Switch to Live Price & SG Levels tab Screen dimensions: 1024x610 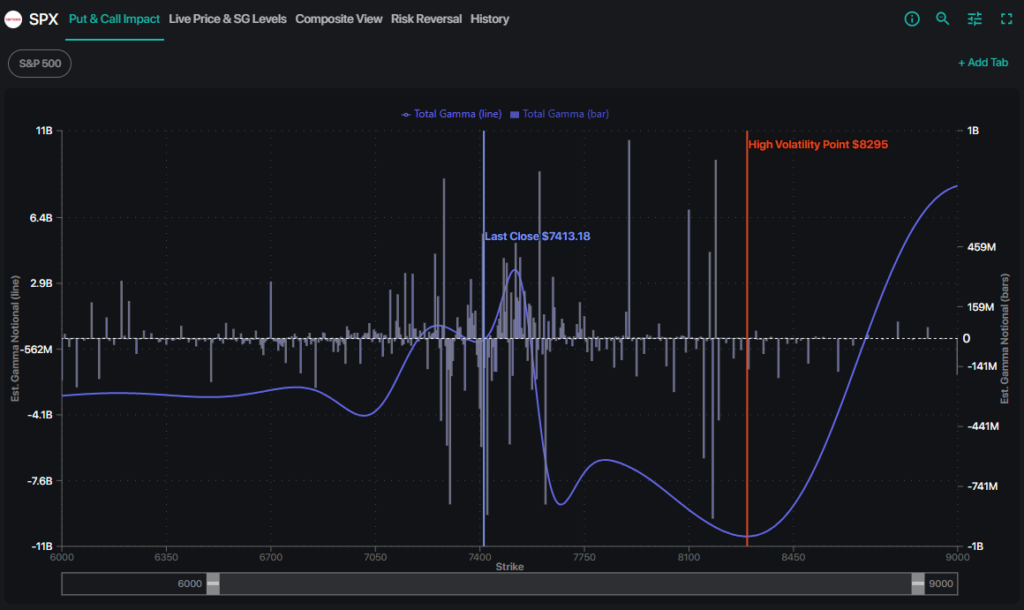[227, 19]
